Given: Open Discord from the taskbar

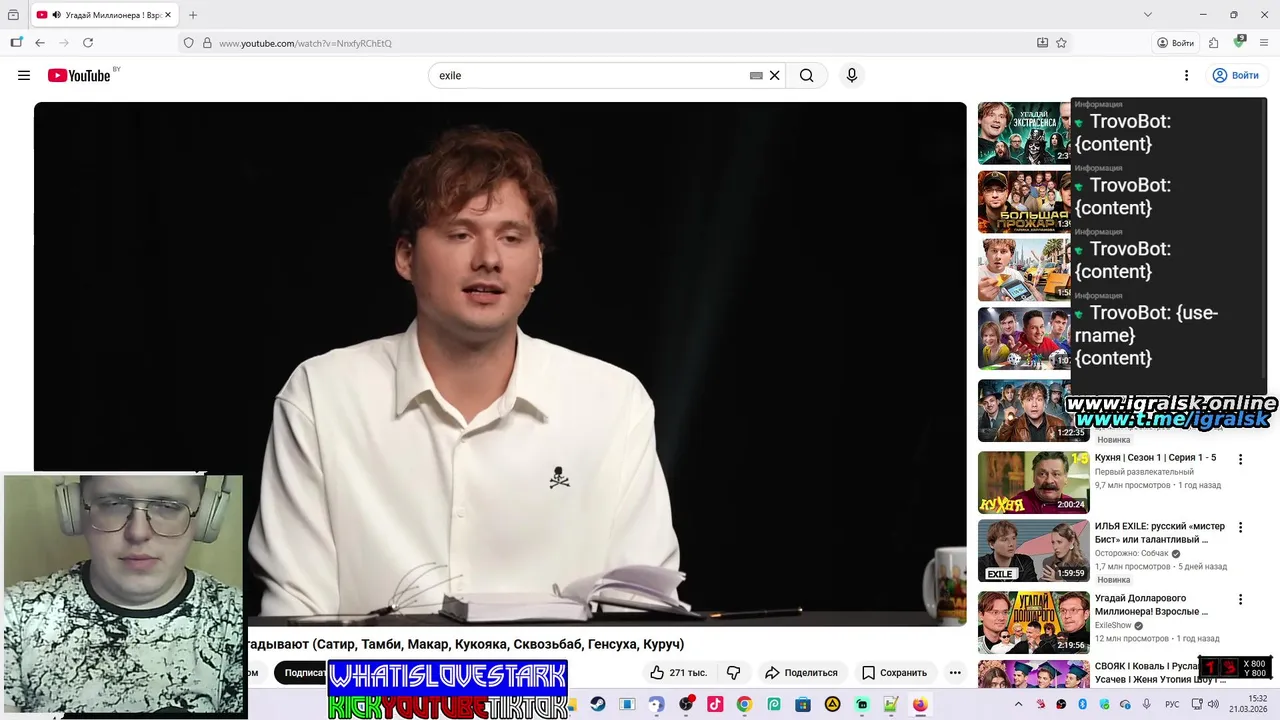Looking at the screenshot, I should coord(656,704).
